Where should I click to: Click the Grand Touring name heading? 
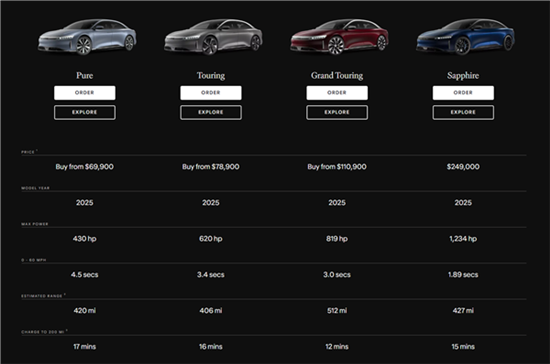point(337,75)
